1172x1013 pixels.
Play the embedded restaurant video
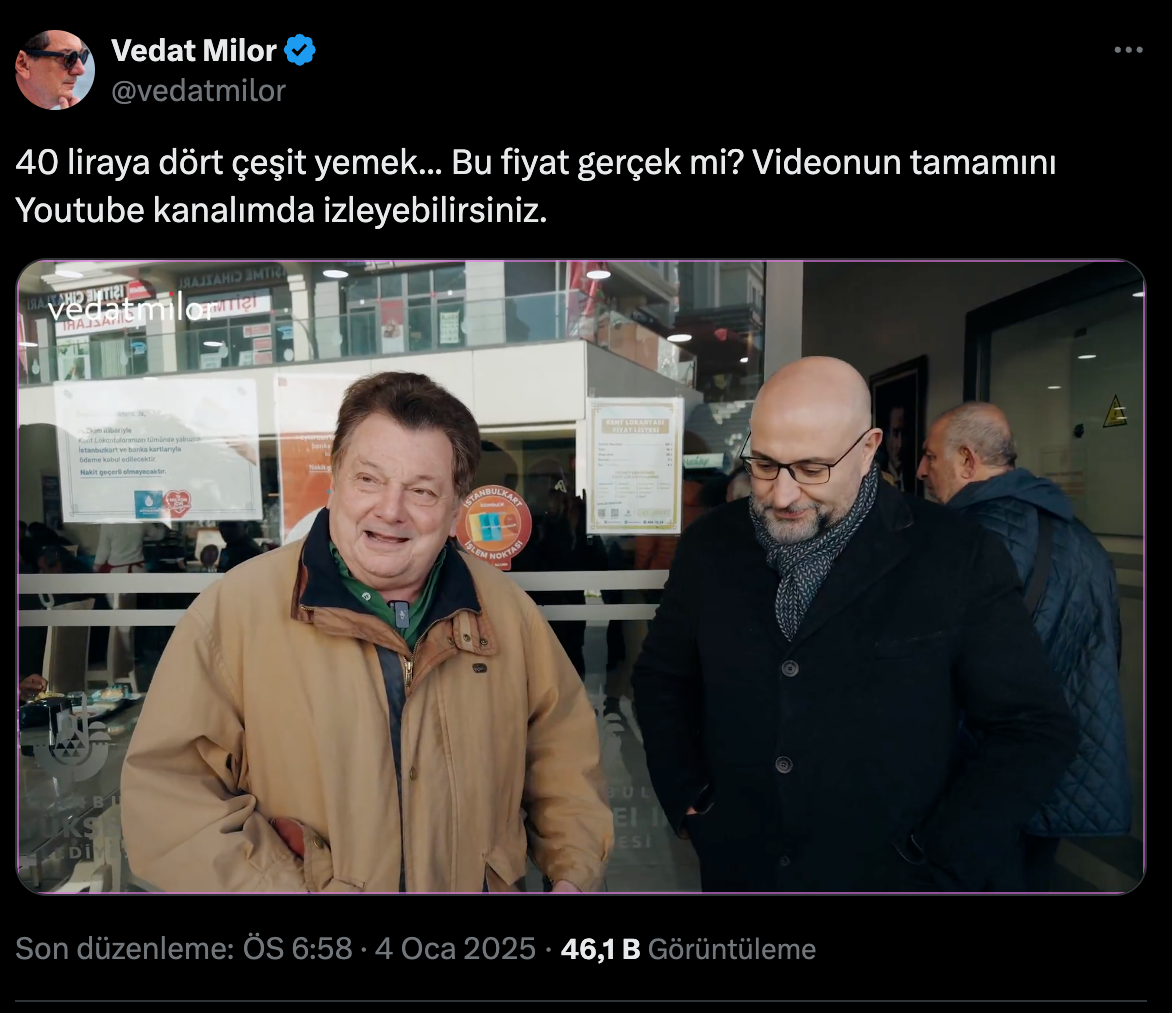pyautogui.click(x=581, y=576)
